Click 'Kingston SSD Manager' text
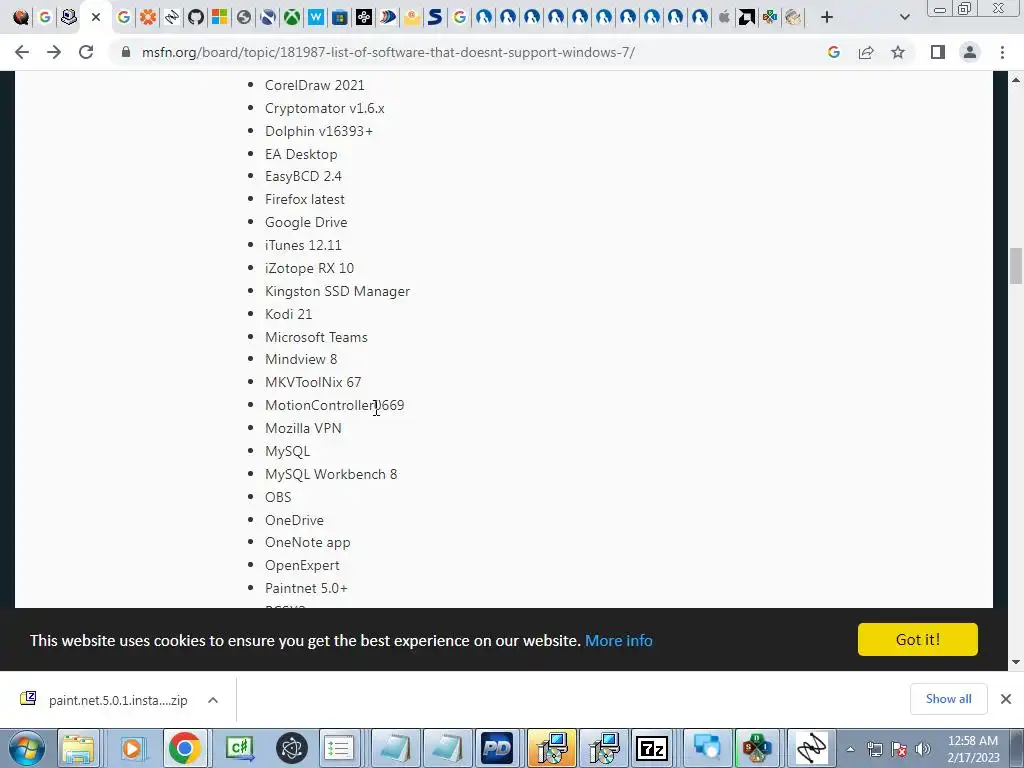Viewport: 1024px width, 768px height. click(x=338, y=291)
